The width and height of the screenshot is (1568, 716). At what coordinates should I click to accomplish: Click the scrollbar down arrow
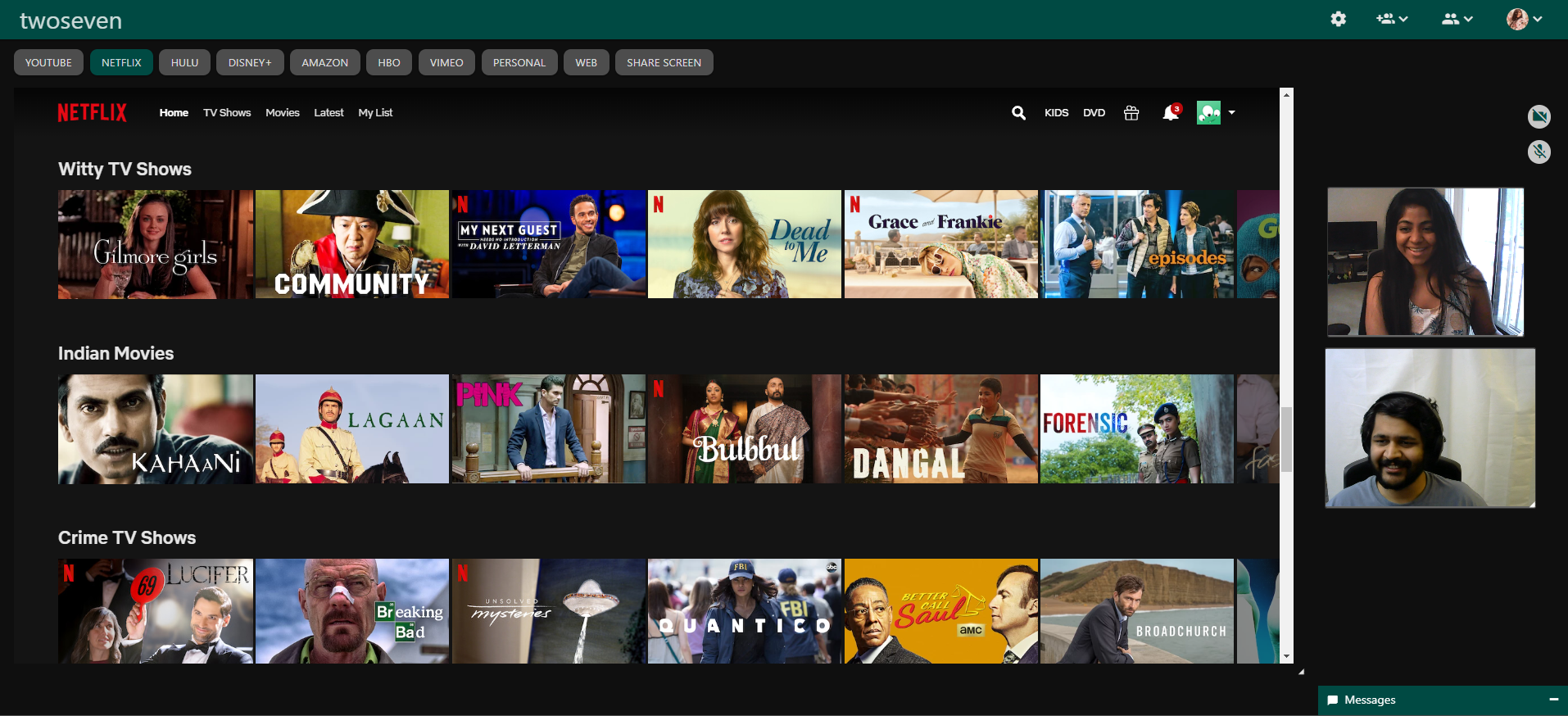[1286, 657]
